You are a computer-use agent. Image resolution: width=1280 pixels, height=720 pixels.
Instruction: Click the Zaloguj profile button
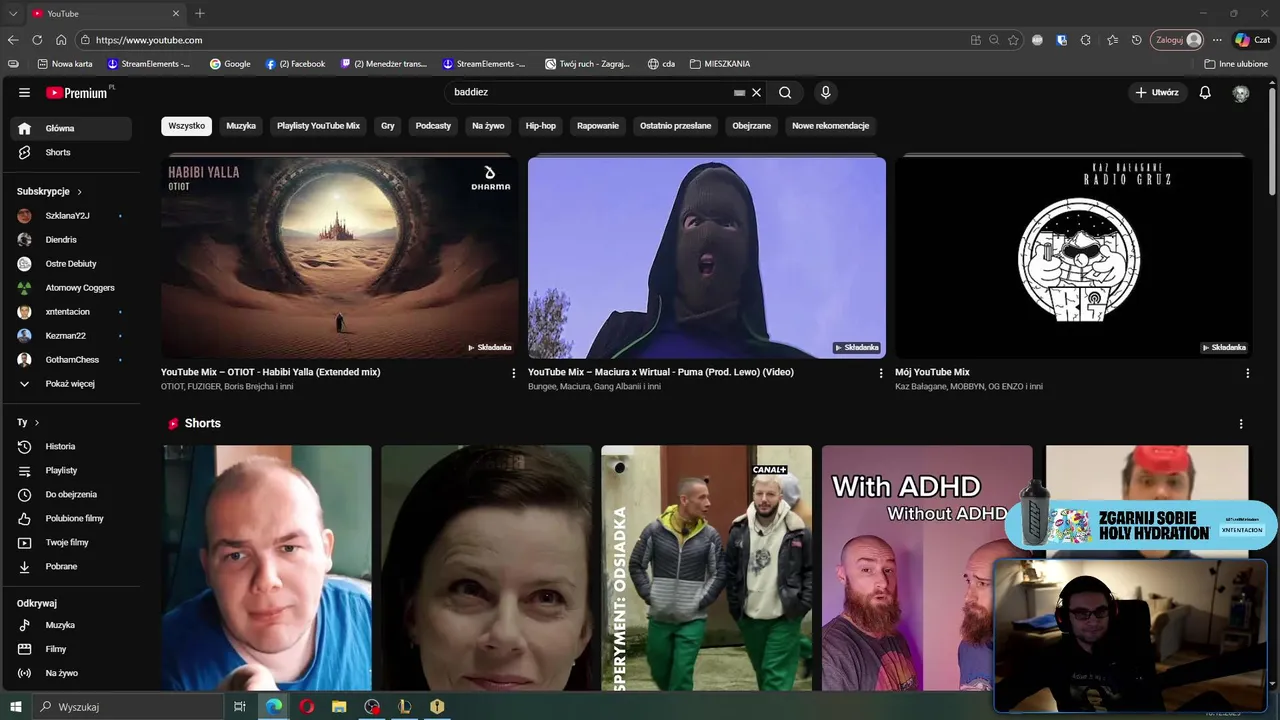tap(1177, 40)
